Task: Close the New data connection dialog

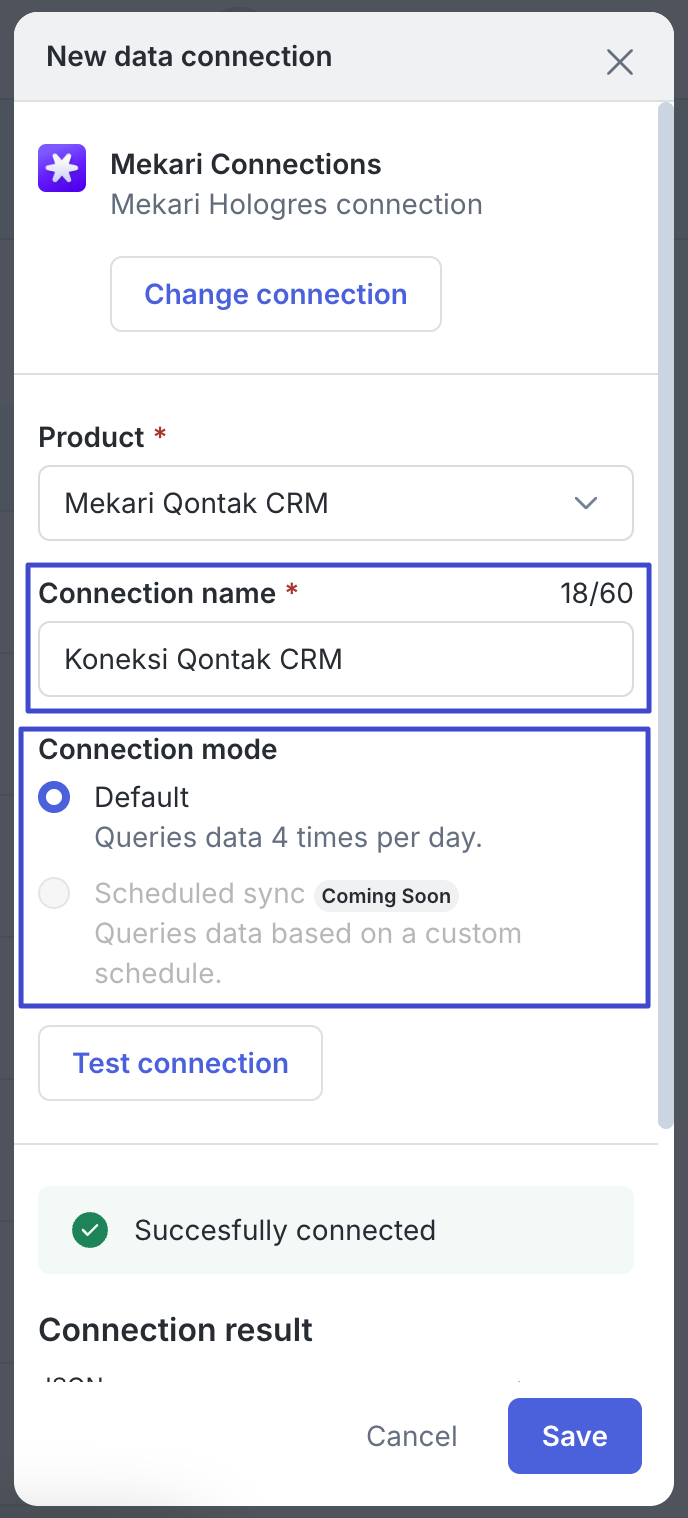Action: 620,62
